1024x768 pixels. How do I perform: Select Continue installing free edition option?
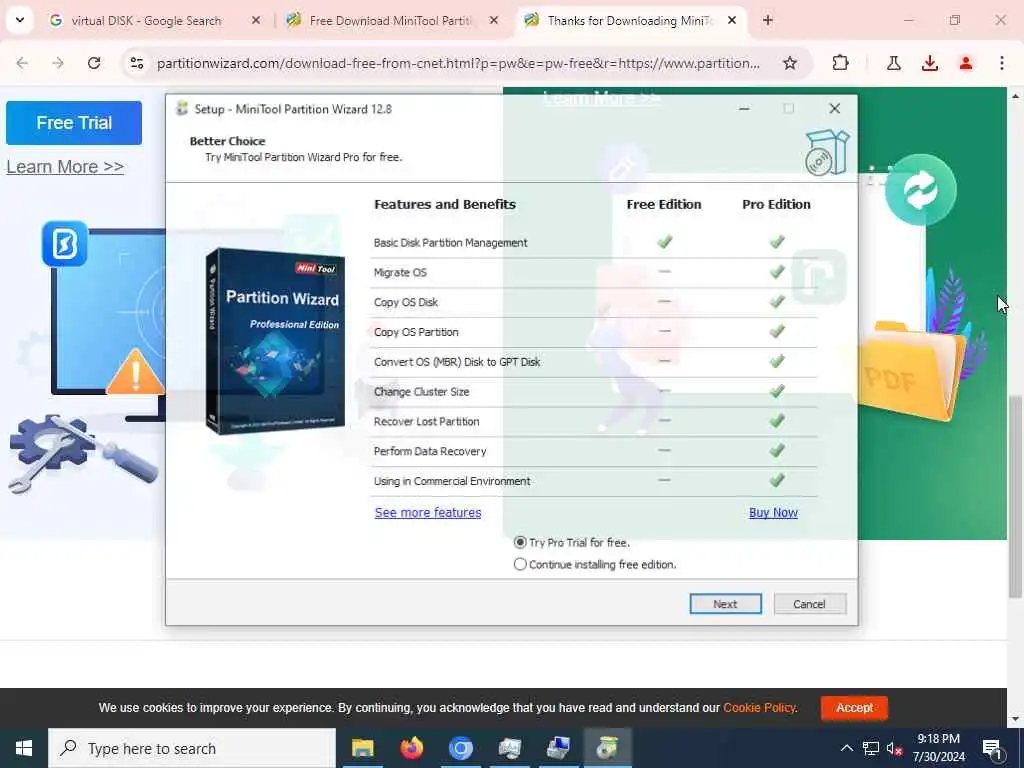tap(595, 564)
